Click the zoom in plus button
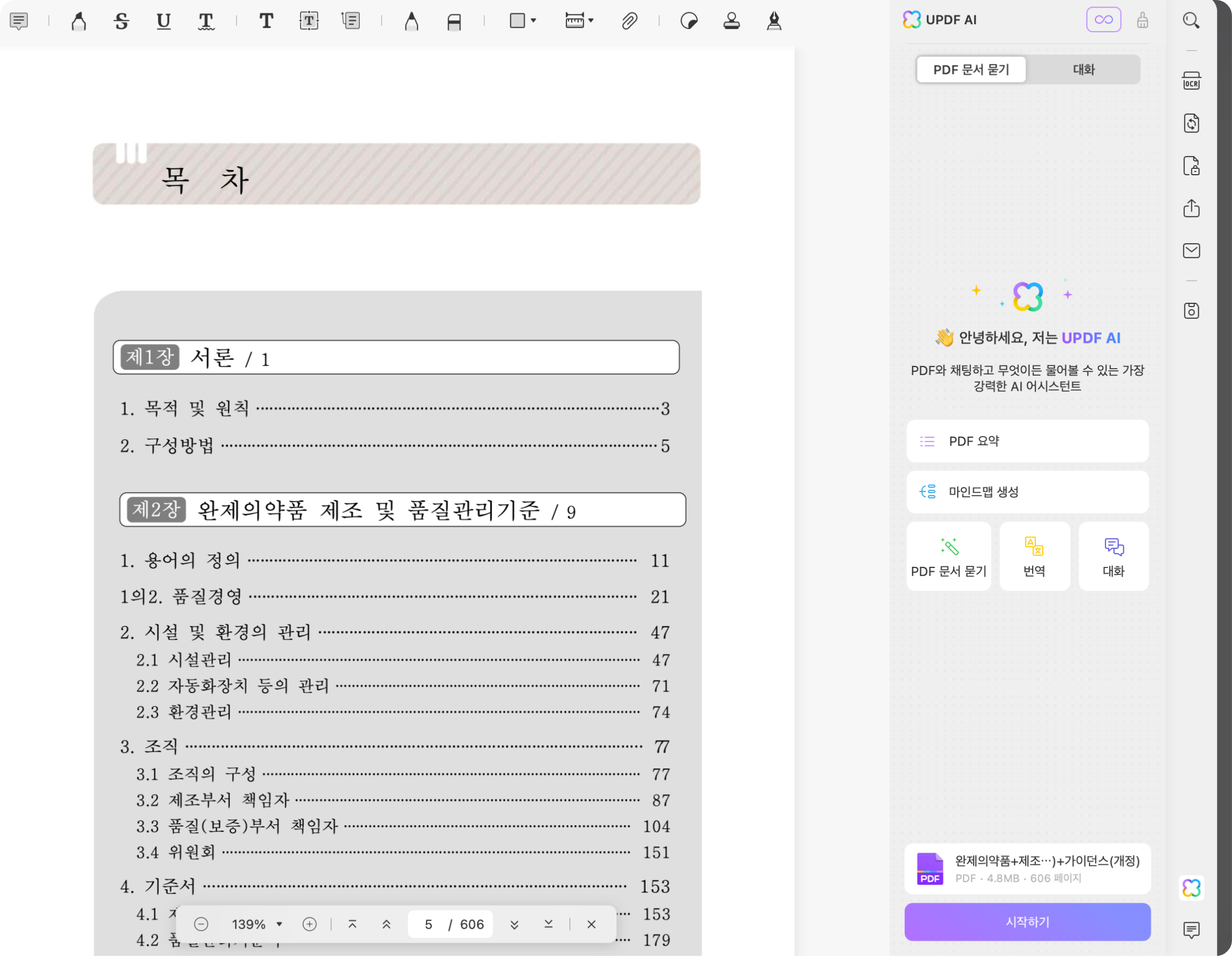The width and height of the screenshot is (1232, 956). pos(309,924)
